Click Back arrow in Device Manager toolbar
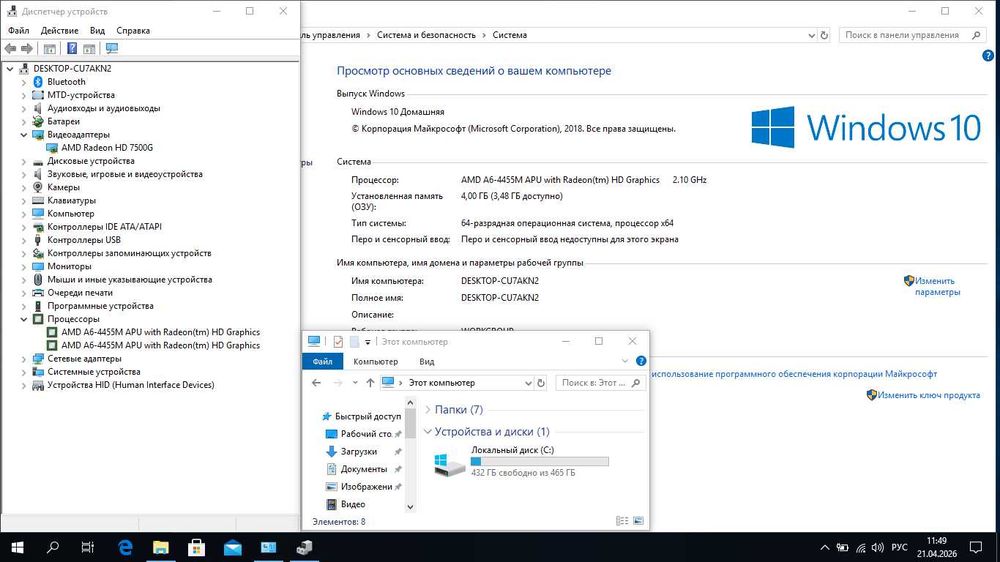The image size is (1000, 562). coord(10,48)
